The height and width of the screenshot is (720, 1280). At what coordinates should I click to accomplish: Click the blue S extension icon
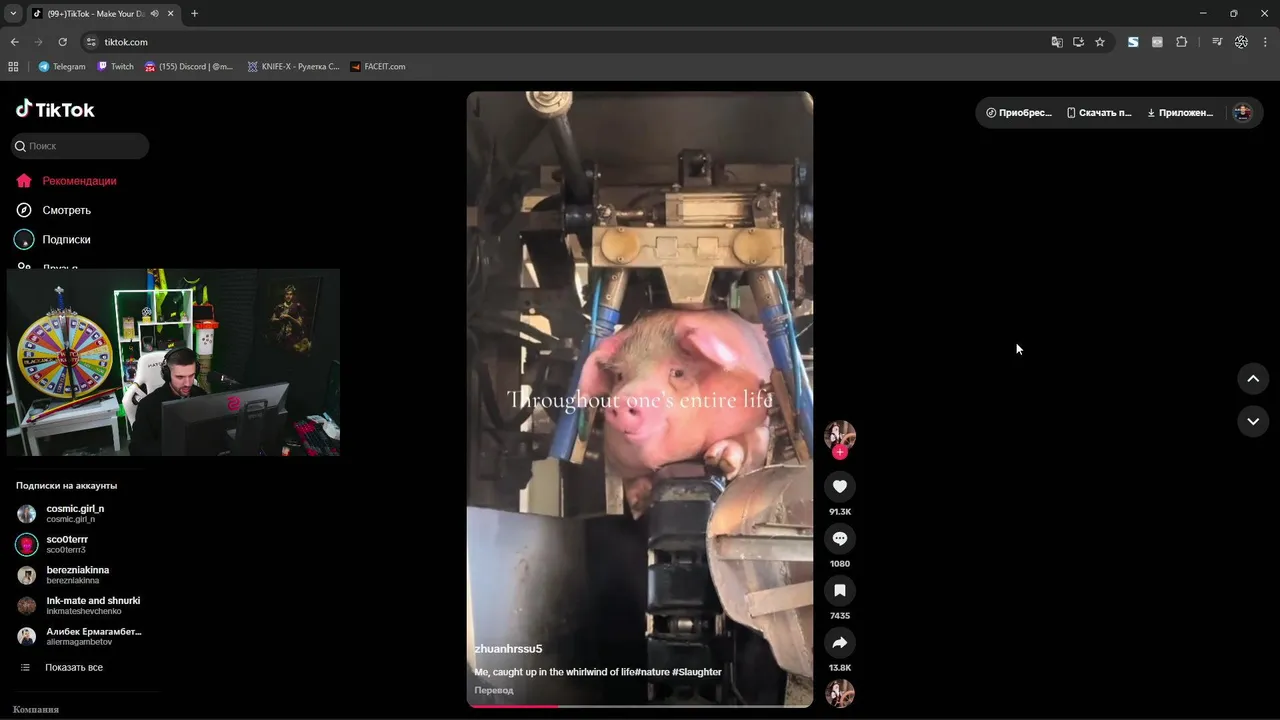point(1133,42)
